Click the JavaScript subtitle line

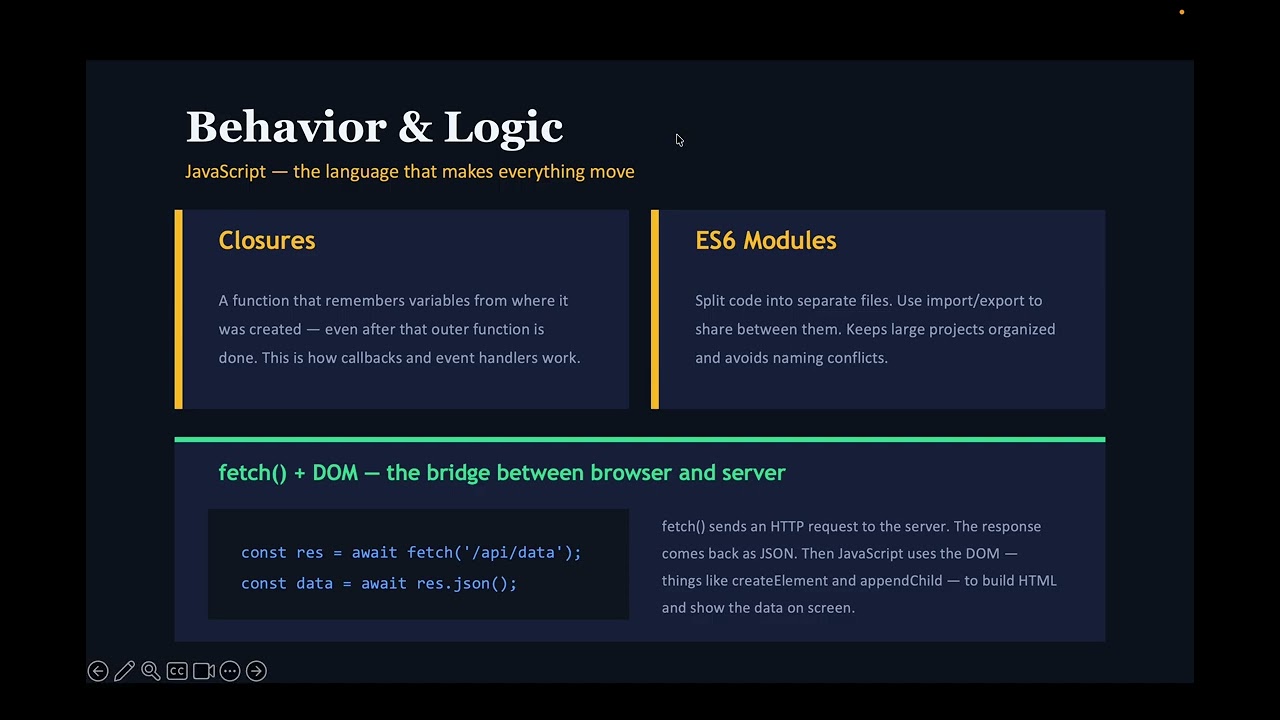[410, 171]
